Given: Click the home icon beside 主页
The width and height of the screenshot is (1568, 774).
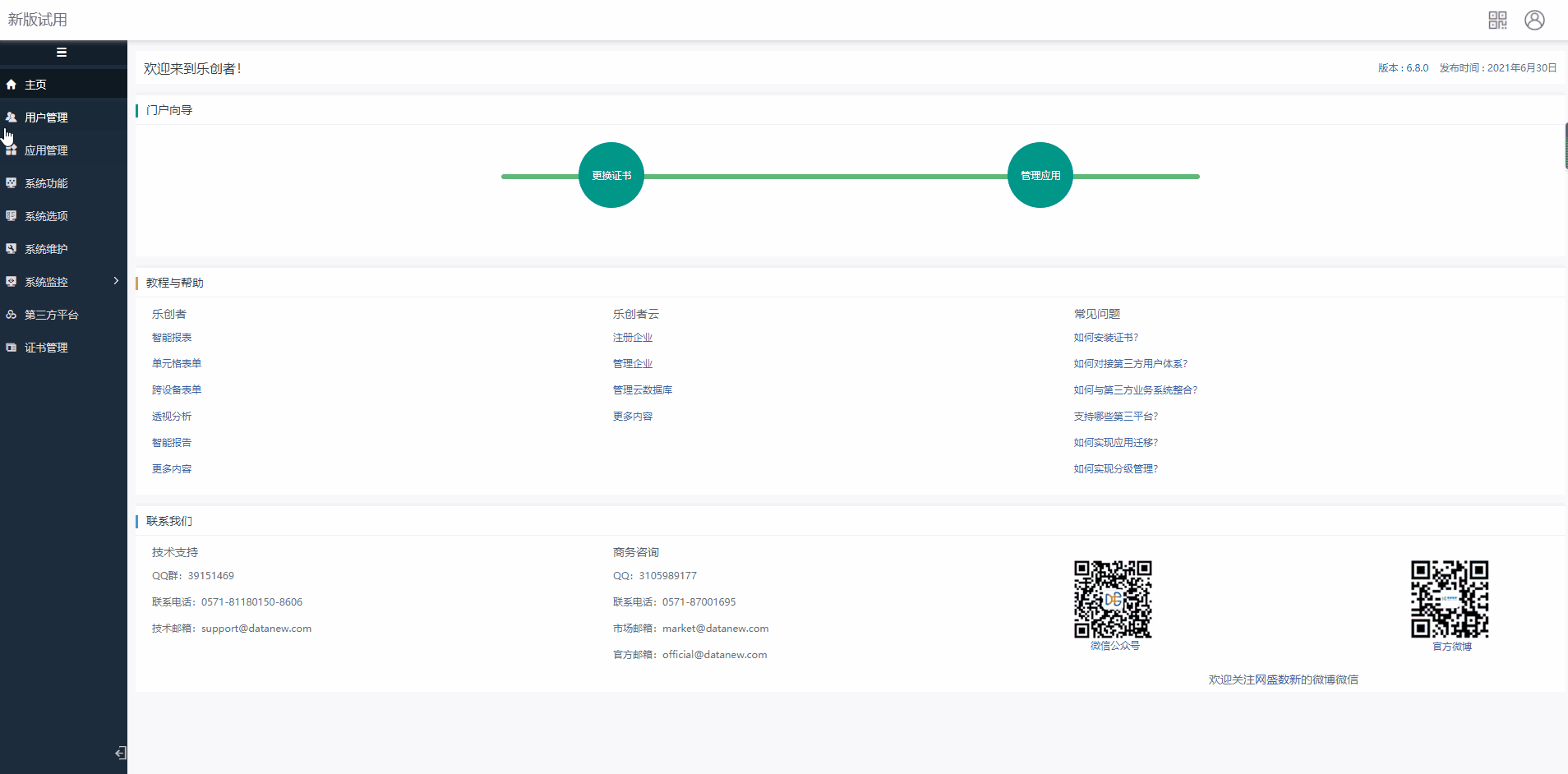Looking at the screenshot, I should click(12, 85).
